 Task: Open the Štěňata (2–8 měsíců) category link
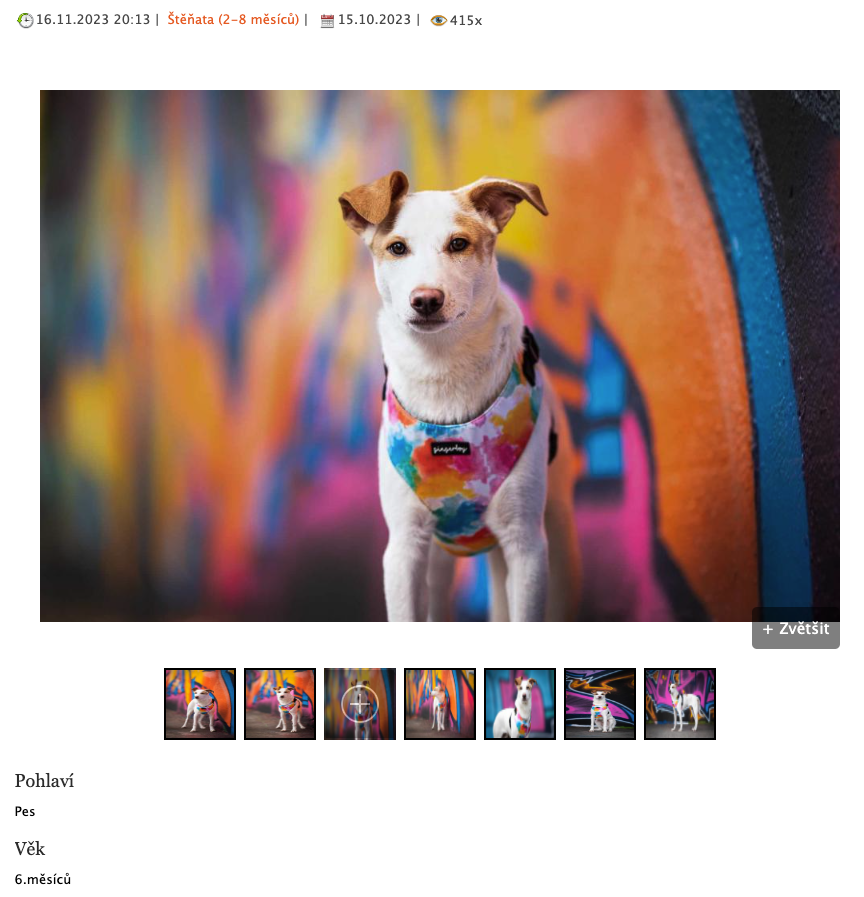click(x=233, y=19)
